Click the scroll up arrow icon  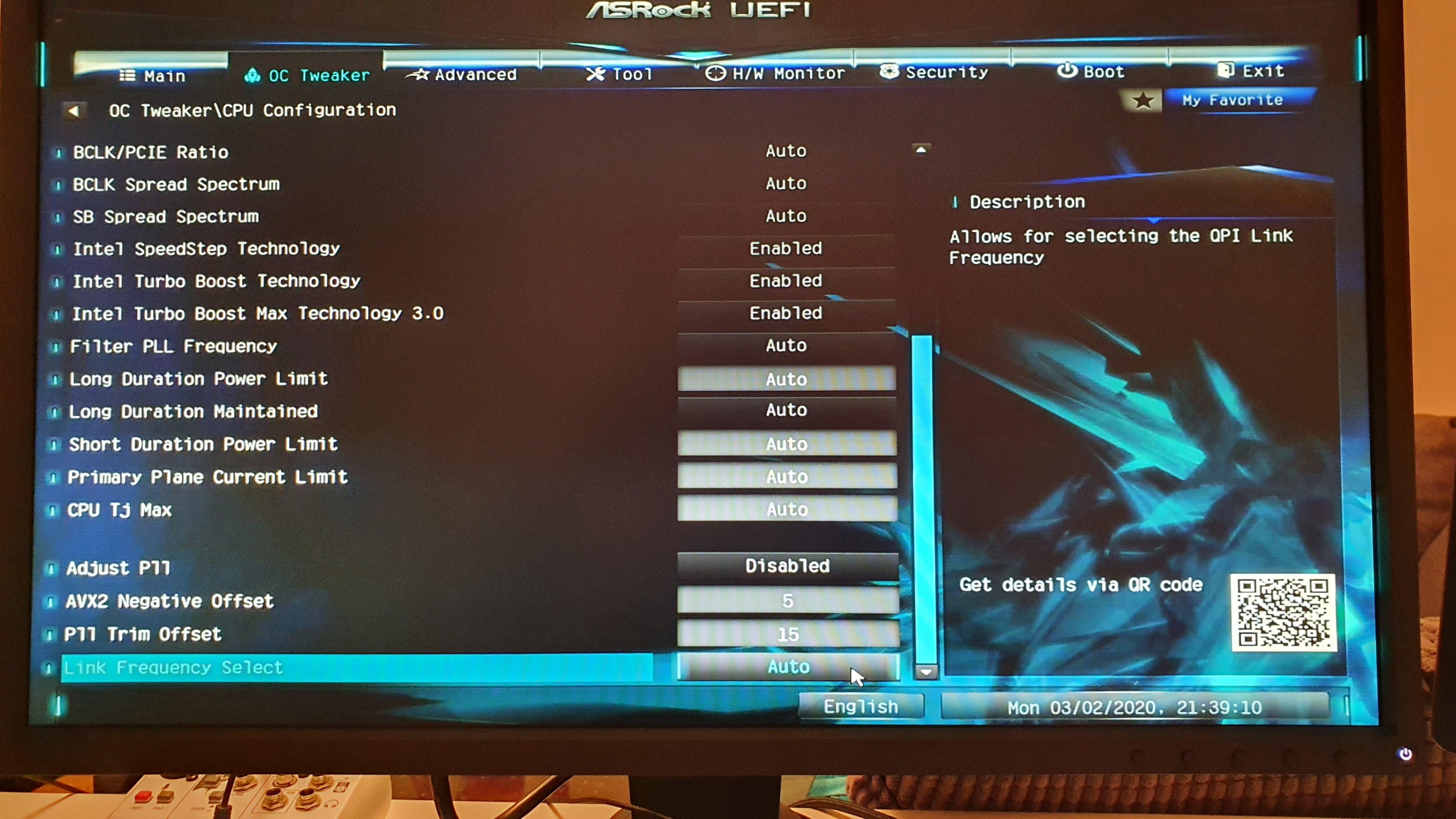click(x=921, y=150)
